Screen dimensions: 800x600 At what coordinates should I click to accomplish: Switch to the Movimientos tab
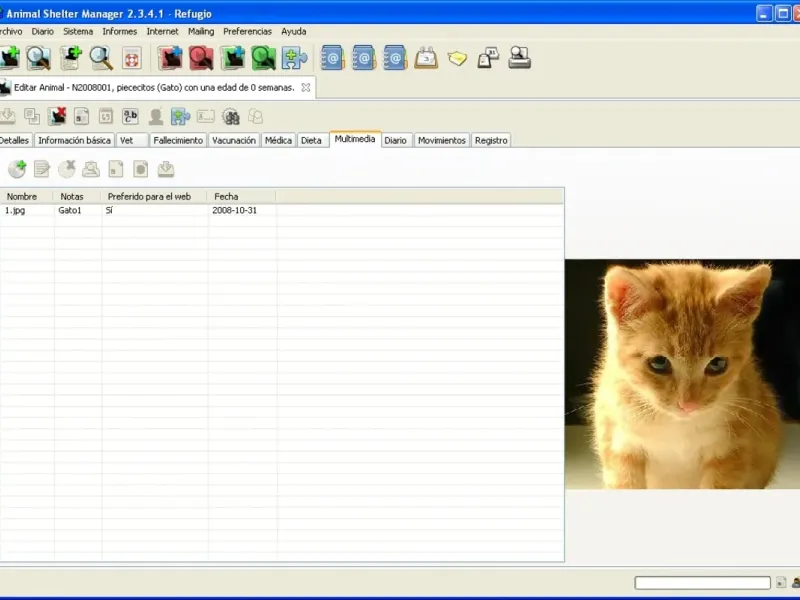pyautogui.click(x=442, y=140)
